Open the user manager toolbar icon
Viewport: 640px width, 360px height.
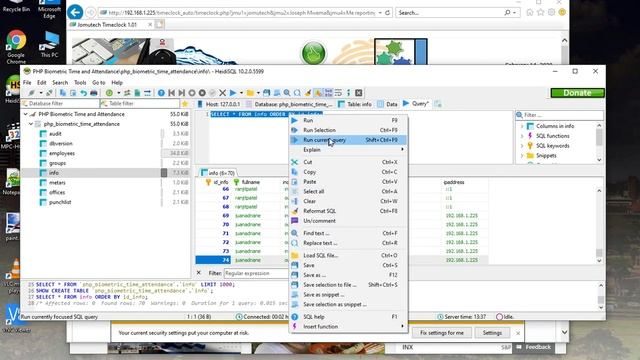127,93
